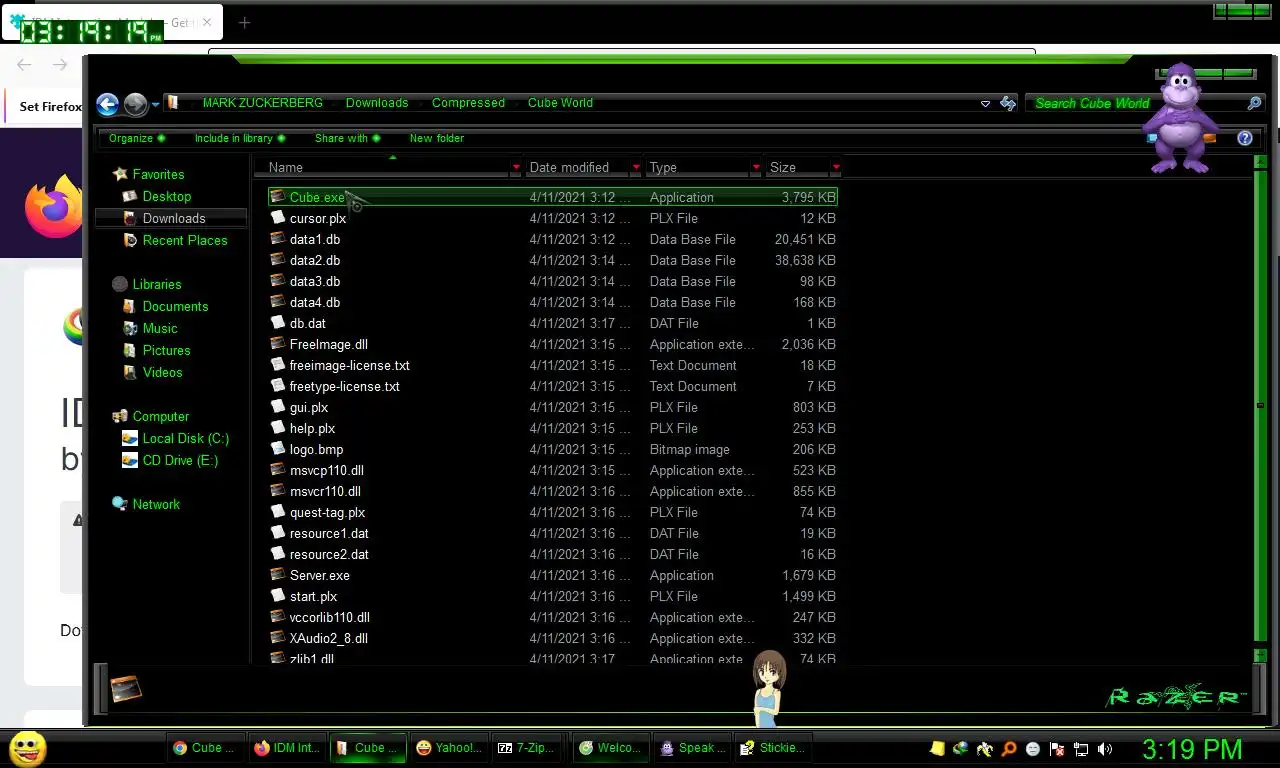This screenshot has height=768, width=1280.
Task: Open the Organize menu
Action: pyautogui.click(x=137, y=138)
